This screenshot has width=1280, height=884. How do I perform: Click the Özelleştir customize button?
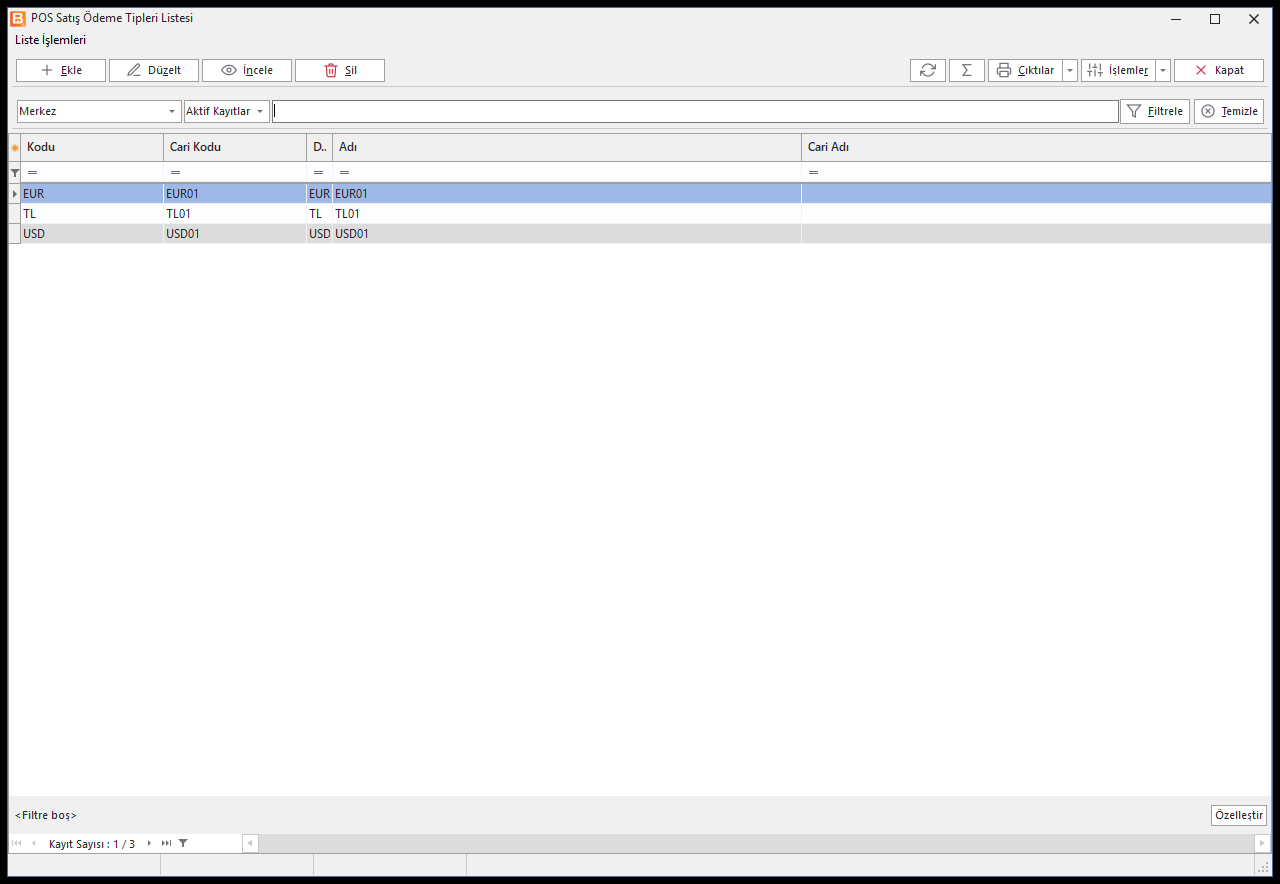1238,815
